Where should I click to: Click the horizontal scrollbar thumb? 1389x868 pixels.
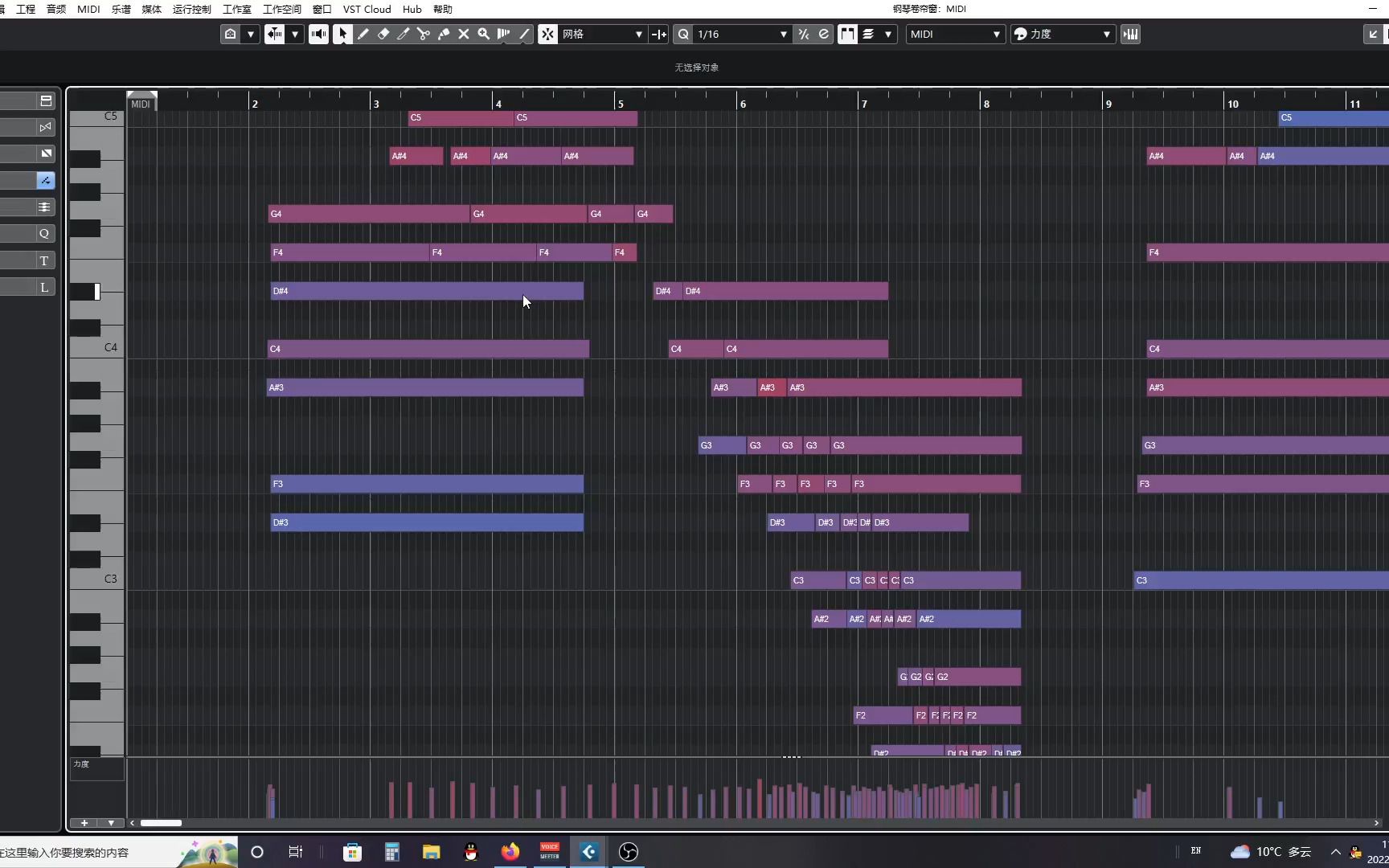tap(161, 823)
